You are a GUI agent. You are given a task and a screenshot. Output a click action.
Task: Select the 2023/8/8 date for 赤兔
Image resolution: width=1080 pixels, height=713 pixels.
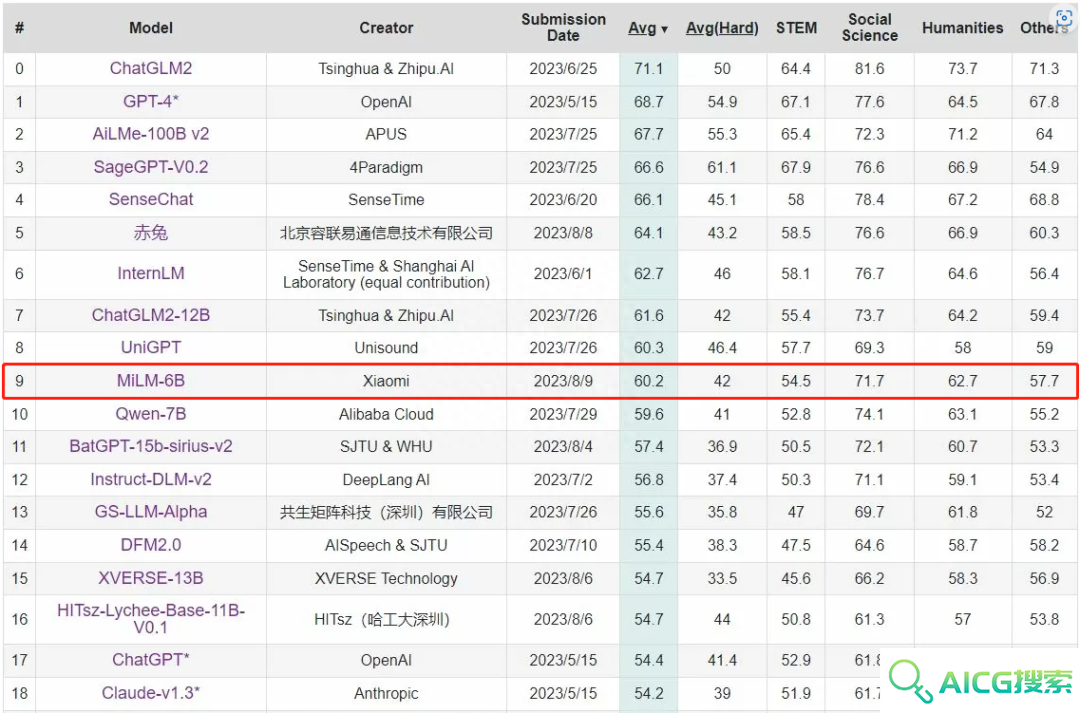pos(563,233)
